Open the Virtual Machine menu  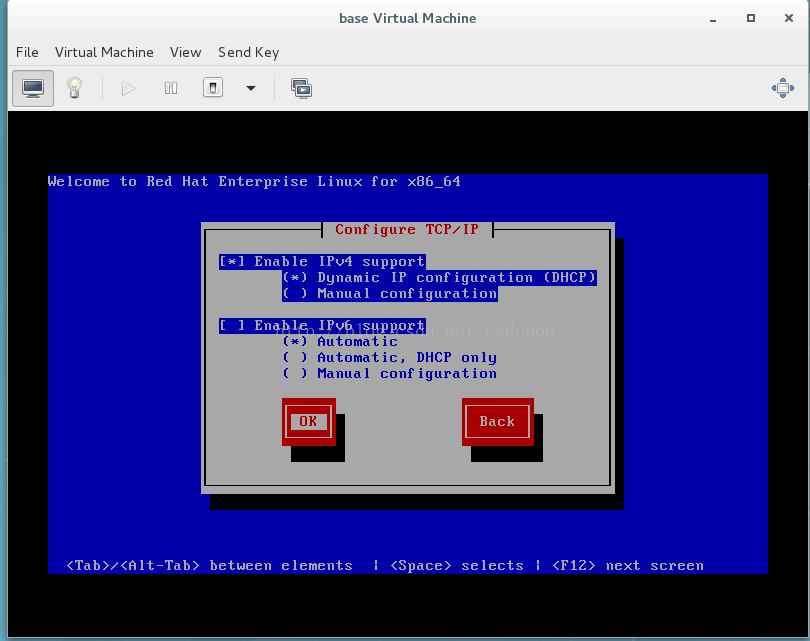click(104, 52)
